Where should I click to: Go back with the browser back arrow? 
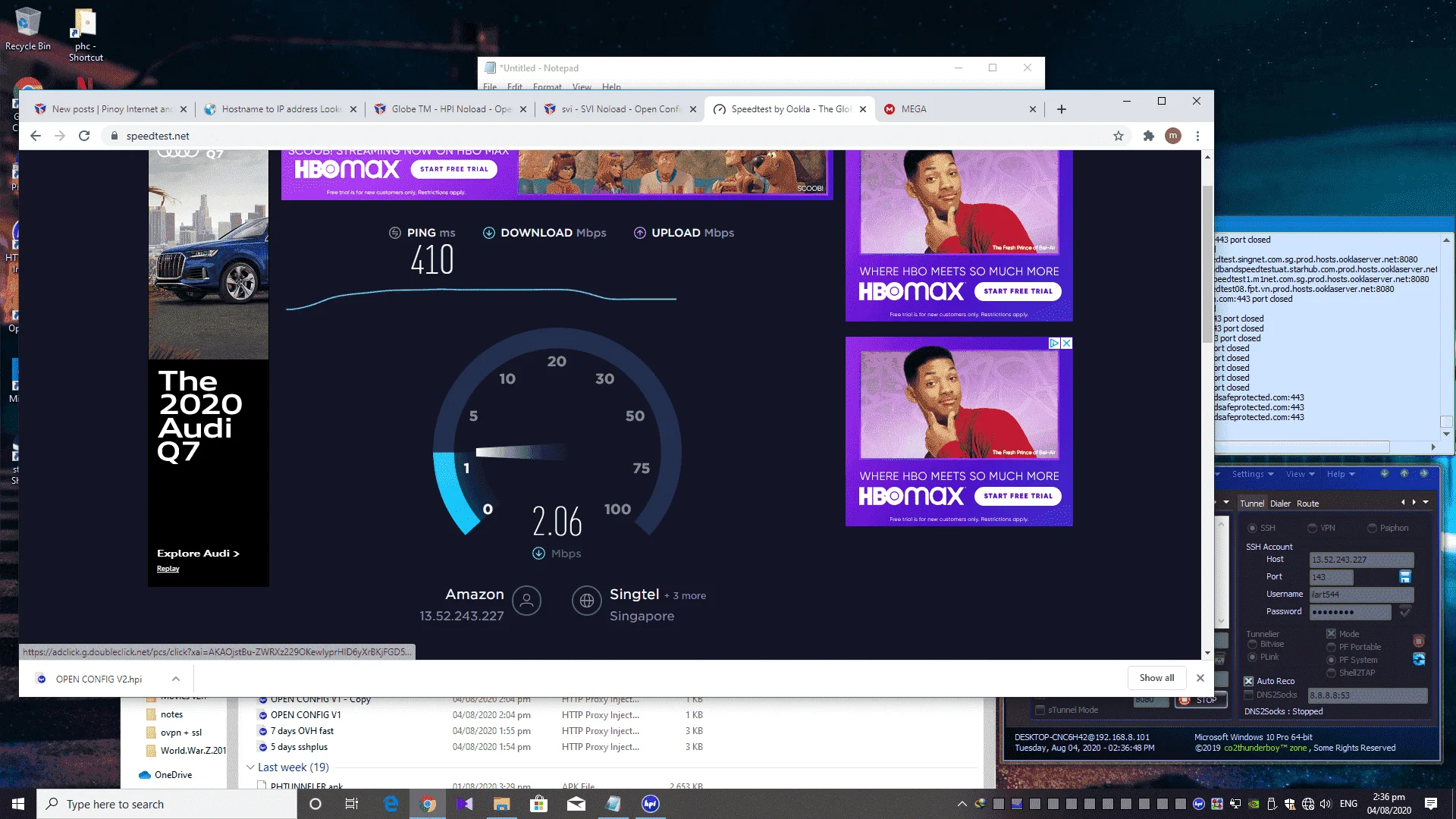click(x=36, y=136)
